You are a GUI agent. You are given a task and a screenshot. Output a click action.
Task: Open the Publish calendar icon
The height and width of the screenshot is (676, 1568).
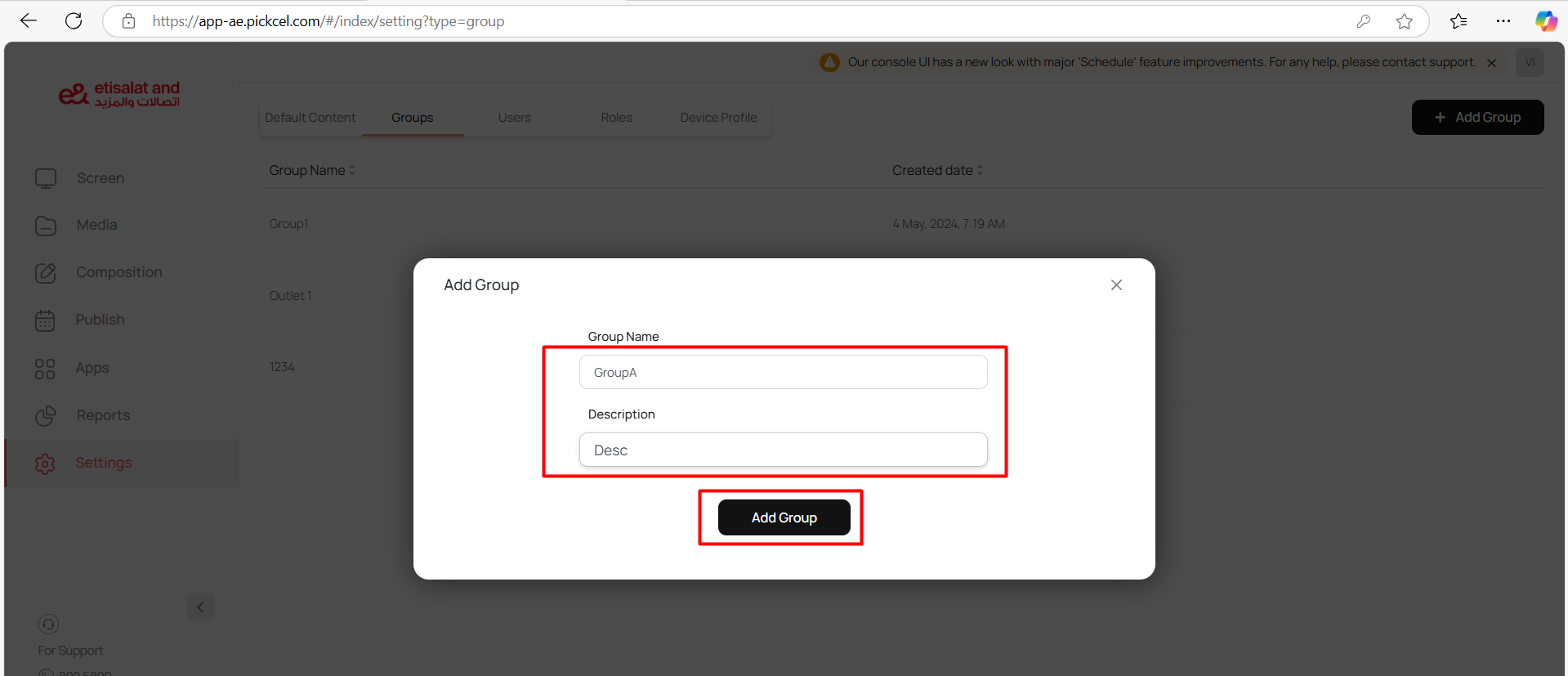tap(45, 320)
